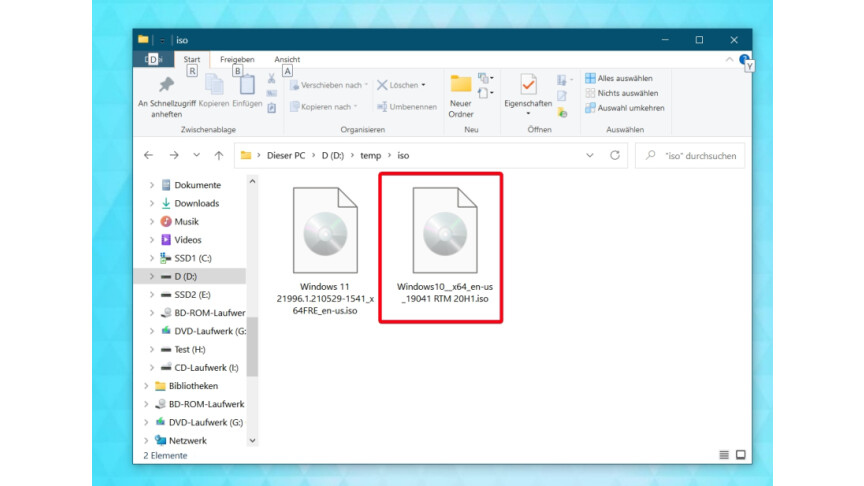Viewport: 864px width, 486px height.
Task: Go forward with the right arrow
Action: (x=174, y=155)
